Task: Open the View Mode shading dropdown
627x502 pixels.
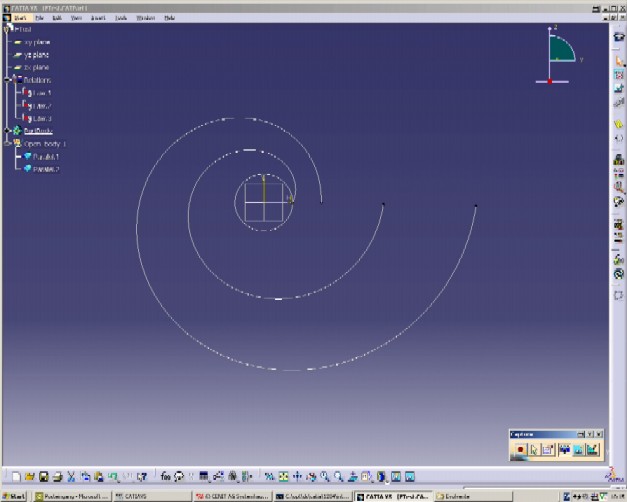Action: click(x=381, y=476)
